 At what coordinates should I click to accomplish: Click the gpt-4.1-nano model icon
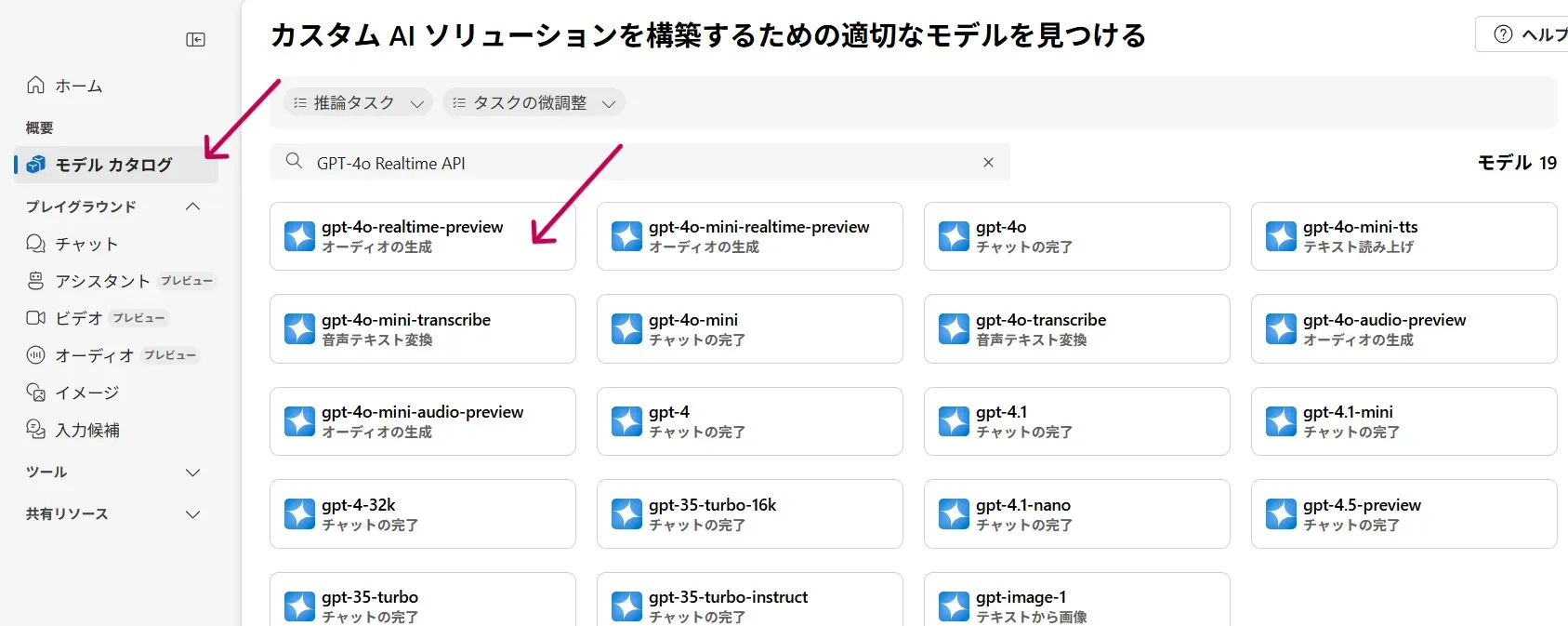tap(954, 514)
